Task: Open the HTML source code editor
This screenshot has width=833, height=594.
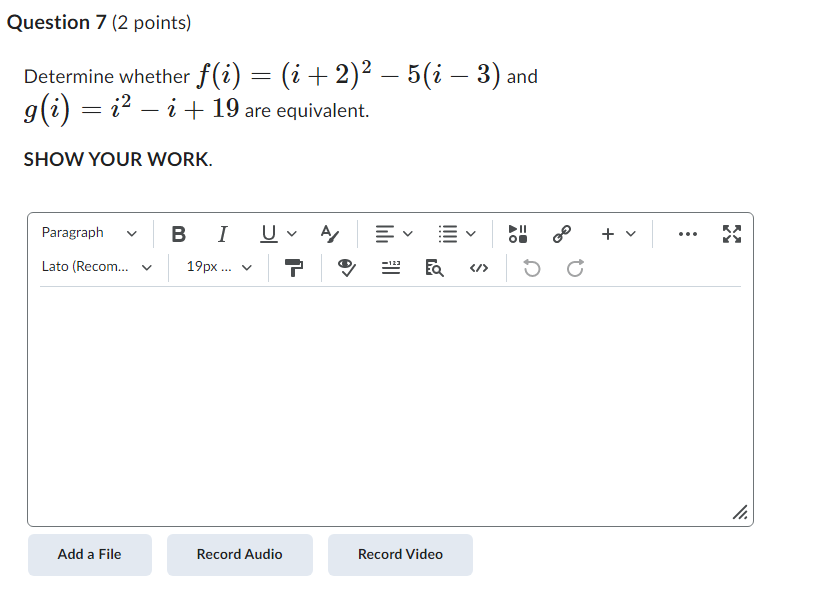Action: click(x=478, y=267)
